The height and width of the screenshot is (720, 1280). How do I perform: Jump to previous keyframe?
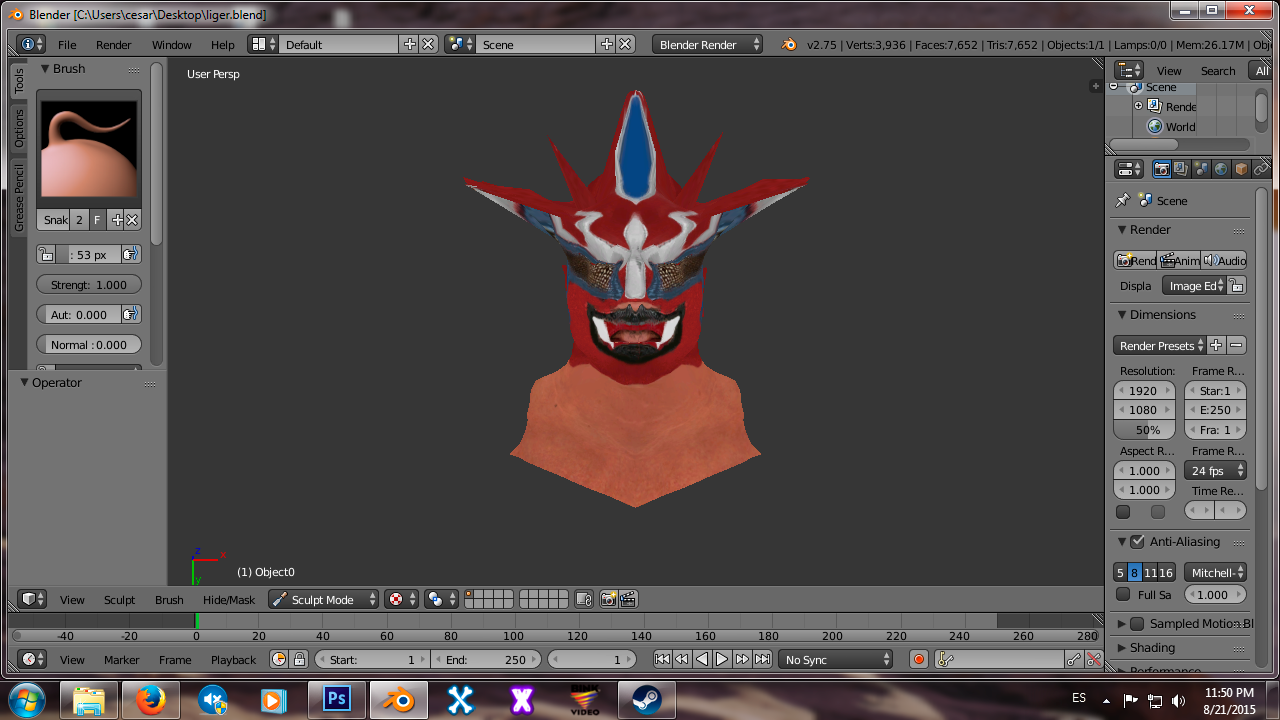[x=682, y=659]
